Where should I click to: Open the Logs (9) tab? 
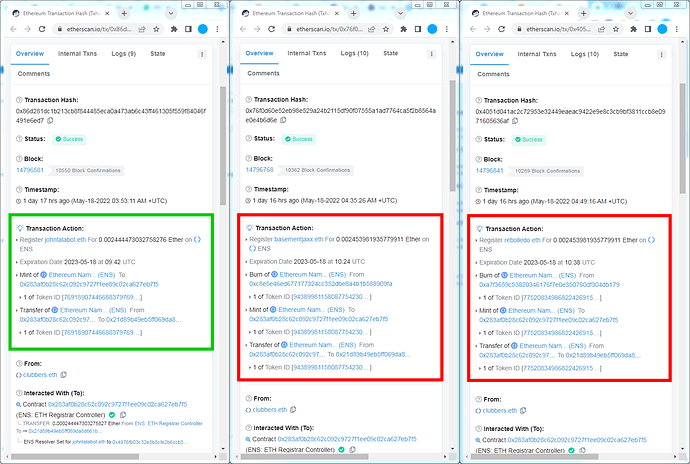(124, 54)
